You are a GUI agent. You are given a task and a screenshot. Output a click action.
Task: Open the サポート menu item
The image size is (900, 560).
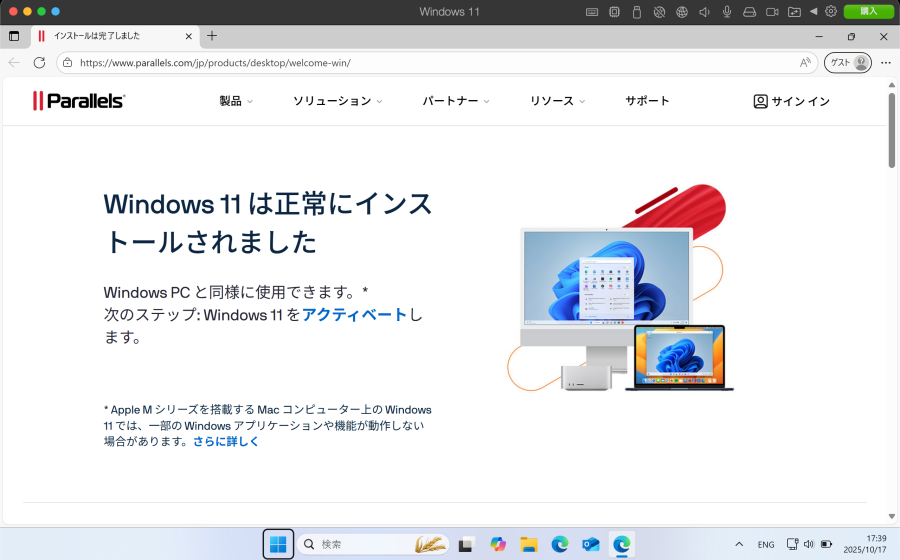(647, 101)
